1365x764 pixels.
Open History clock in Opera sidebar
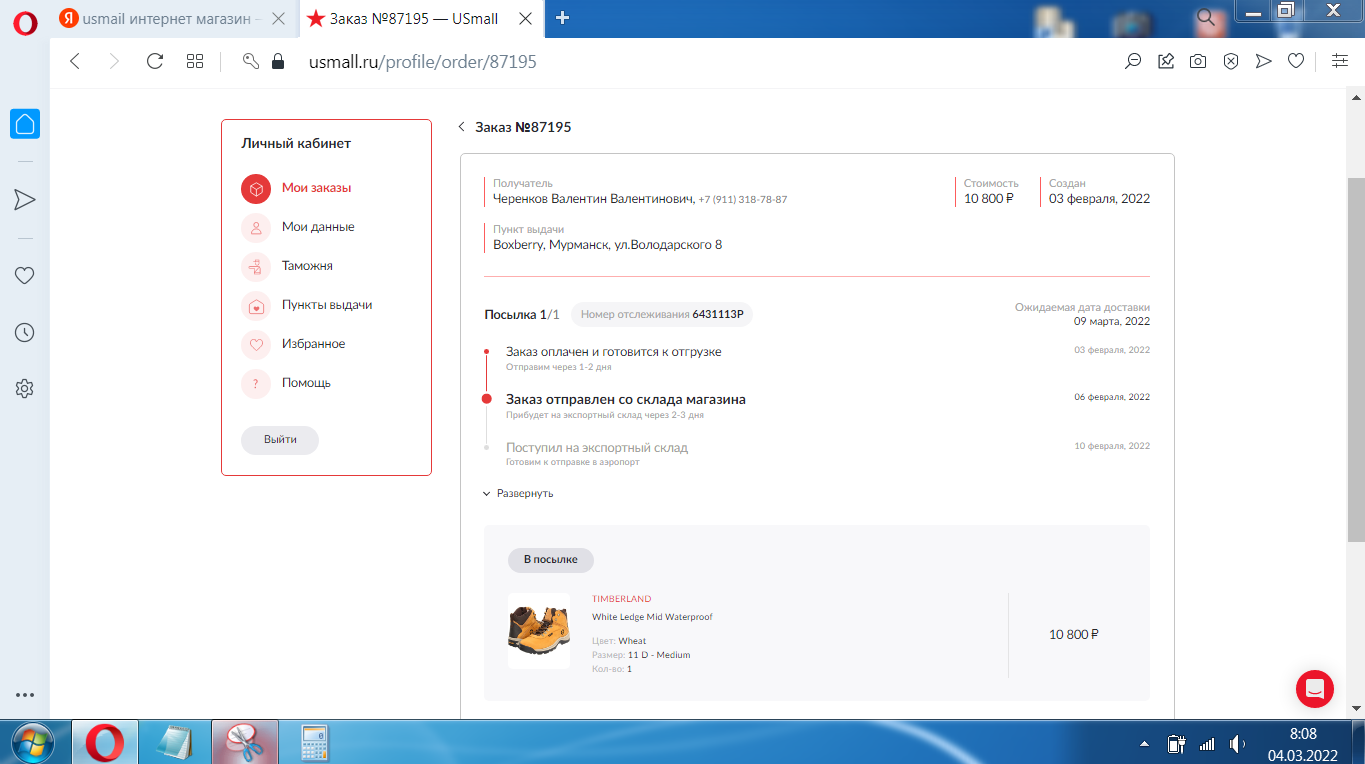[25, 333]
